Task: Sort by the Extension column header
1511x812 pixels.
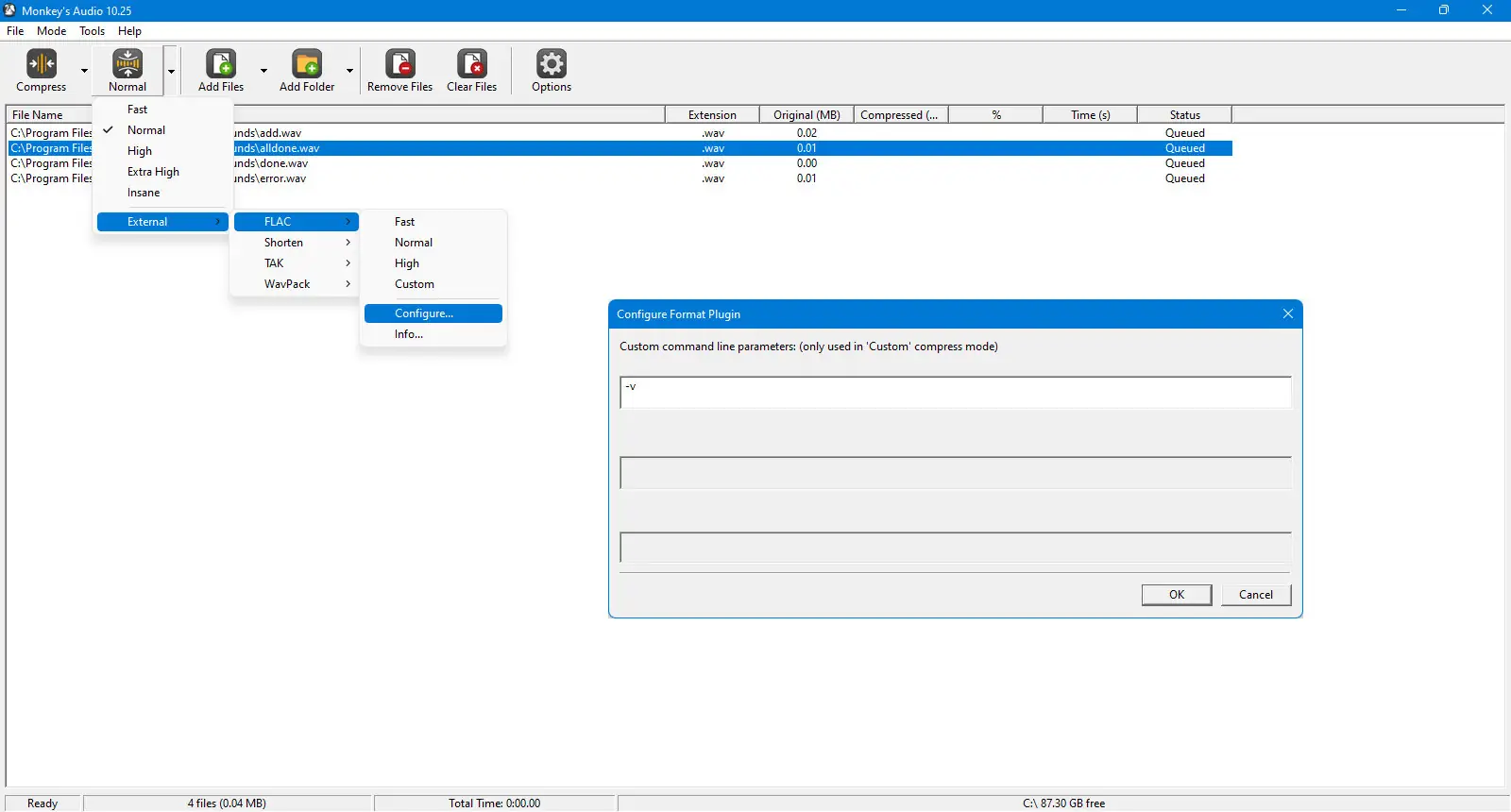Action: [x=712, y=115]
